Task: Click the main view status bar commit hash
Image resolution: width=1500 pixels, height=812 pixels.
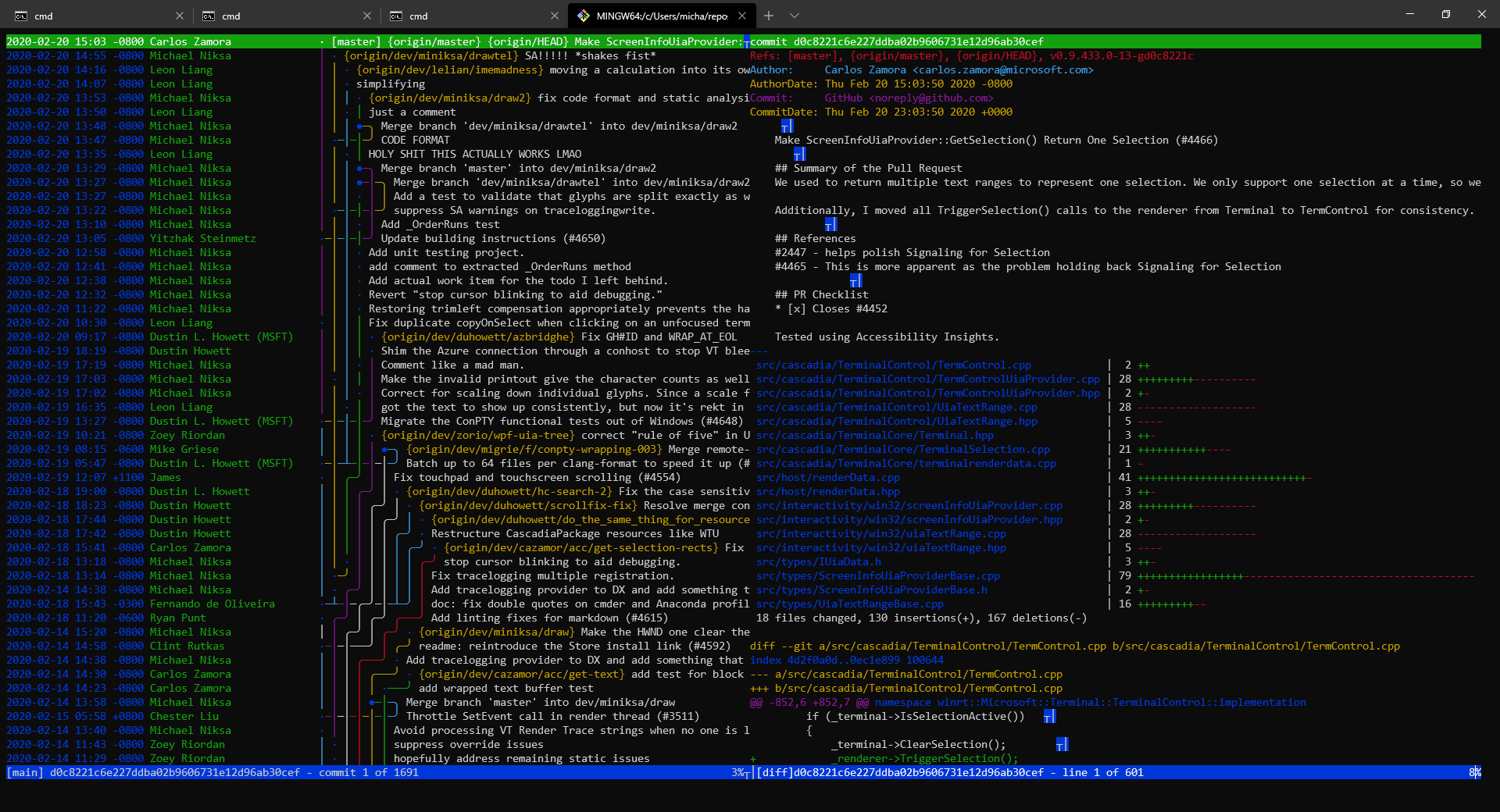Action: pyautogui.click(x=175, y=772)
